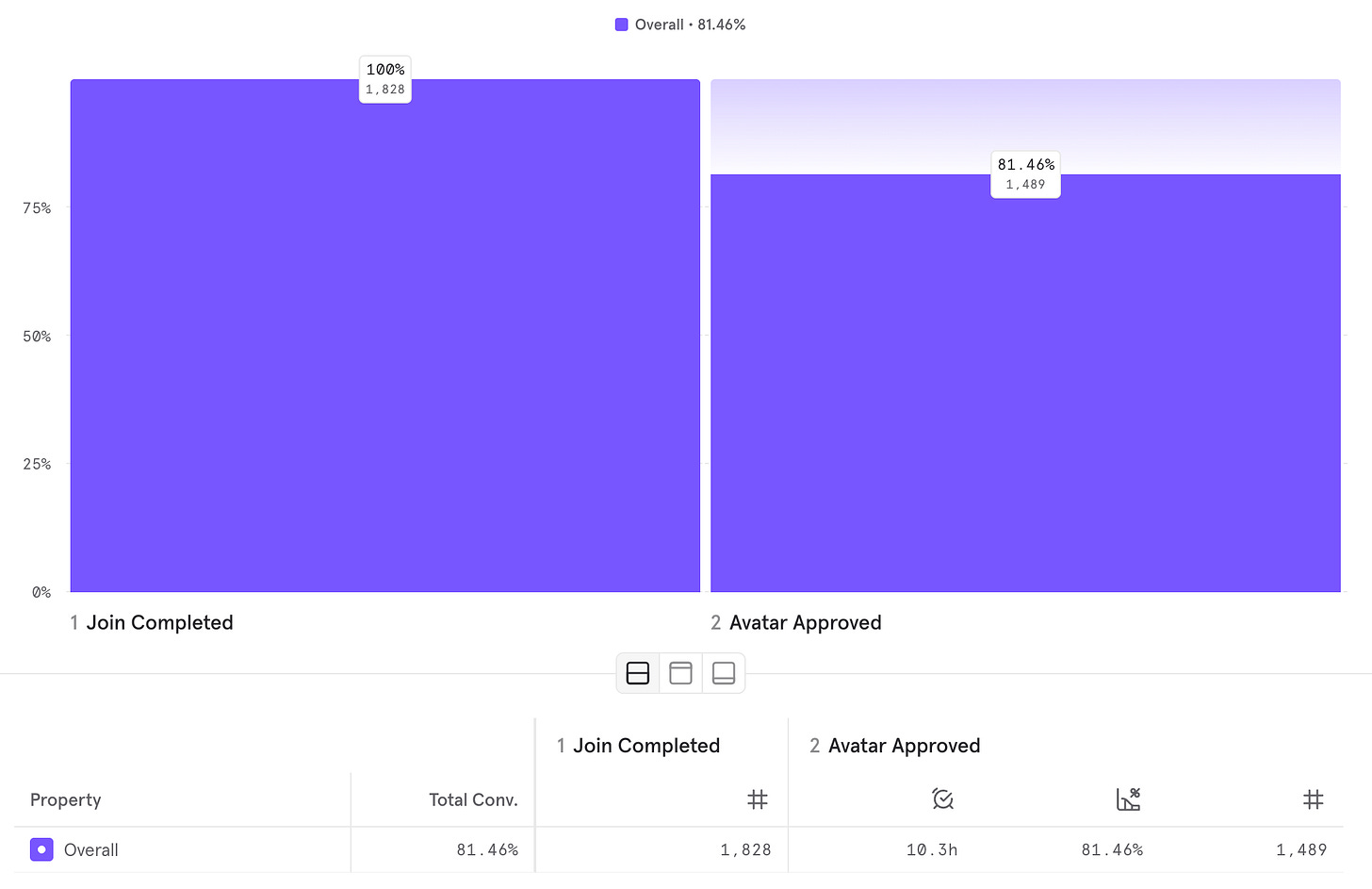Click the conversion rate chart icon column header

1128,799
